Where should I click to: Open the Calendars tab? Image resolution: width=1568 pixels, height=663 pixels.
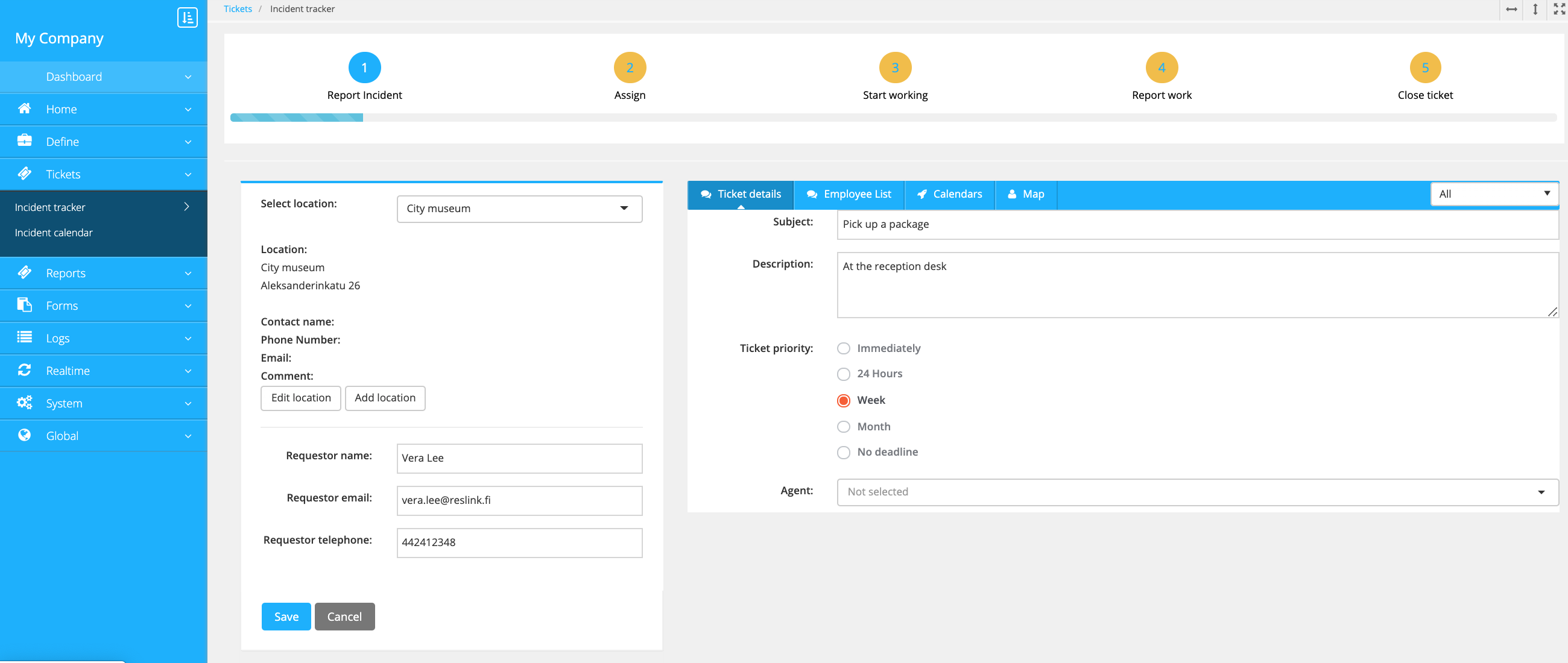tap(949, 194)
